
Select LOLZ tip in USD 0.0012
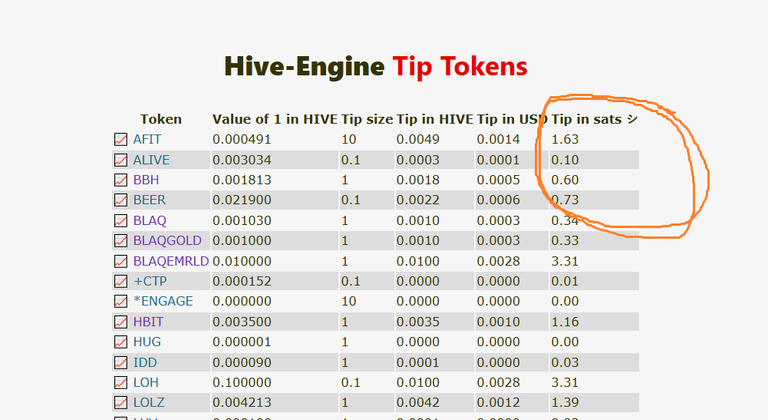pyautogui.click(x=498, y=402)
